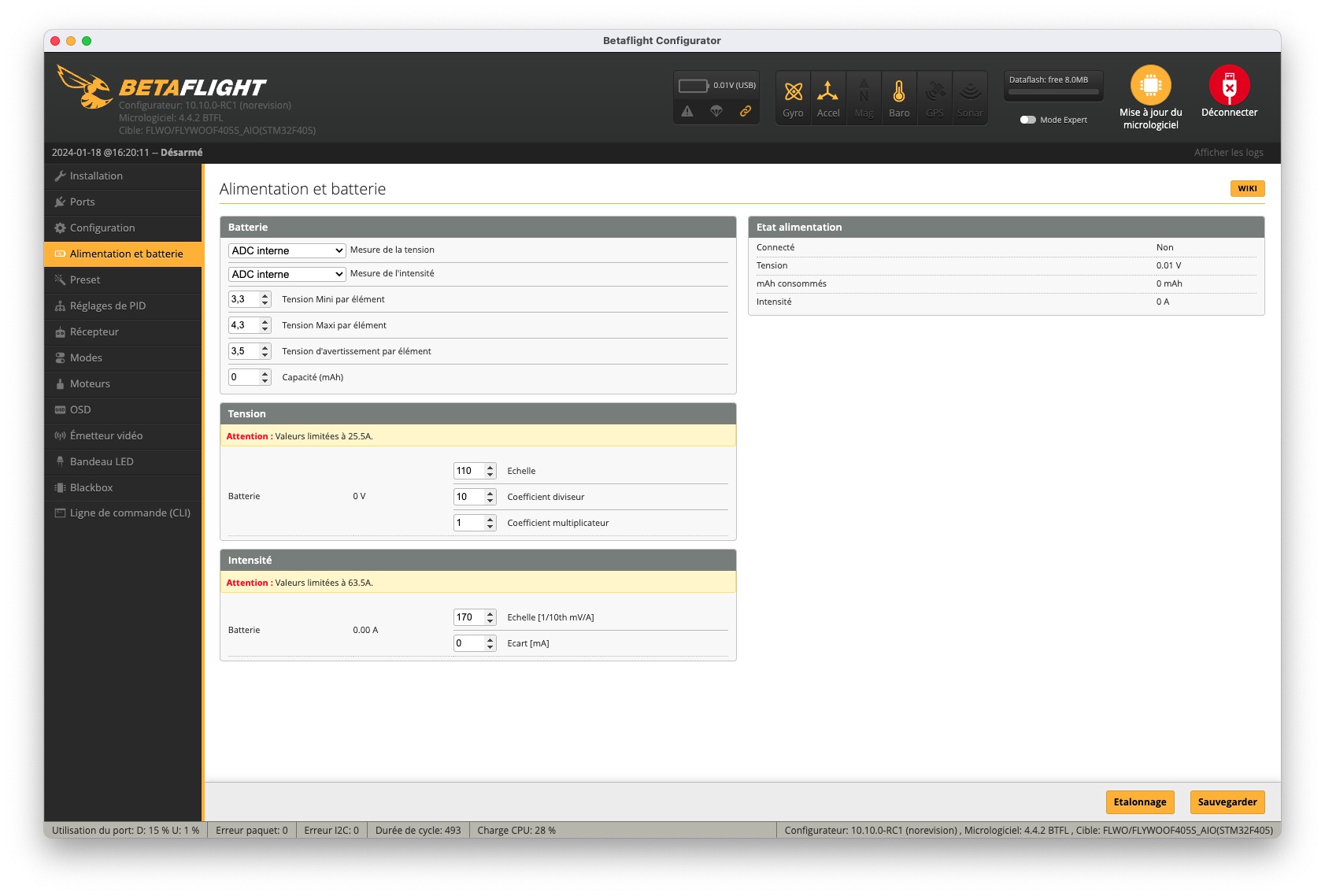1325x896 pixels.
Task: Open the Mesure de l'intensité dropdown
Action: [x=287, y=274]
